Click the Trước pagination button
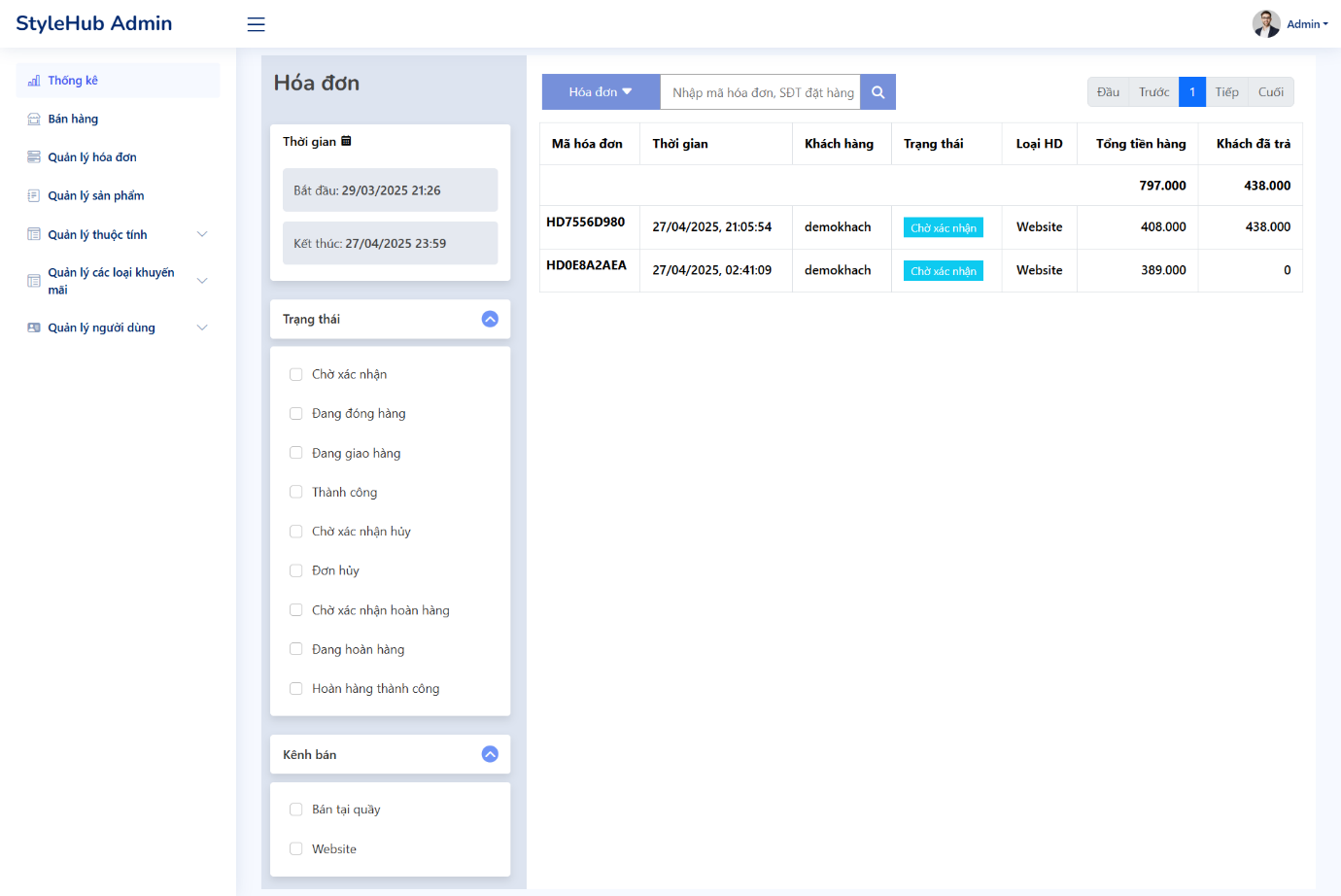1341x896 pixels. coord(1153,92)
